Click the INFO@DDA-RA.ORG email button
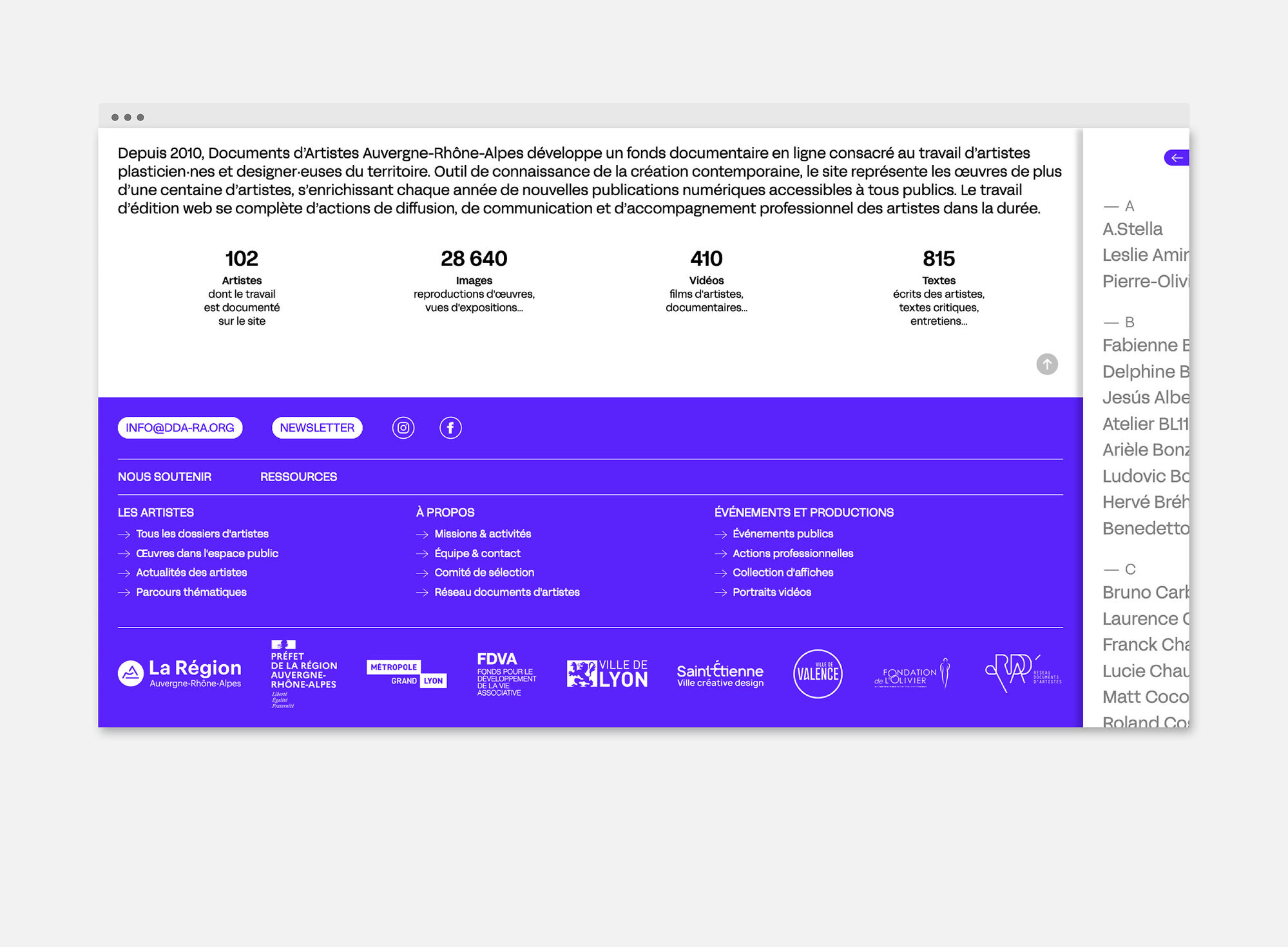The height and width of the screenshot is (947, 1288). coord(180,427)
